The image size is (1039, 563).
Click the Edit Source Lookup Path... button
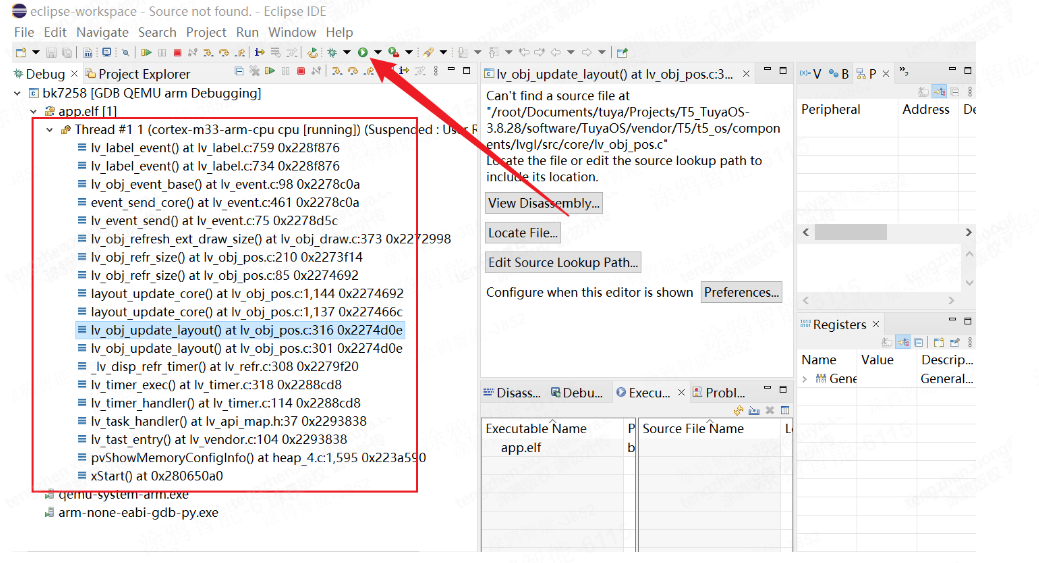coord(562,263)
